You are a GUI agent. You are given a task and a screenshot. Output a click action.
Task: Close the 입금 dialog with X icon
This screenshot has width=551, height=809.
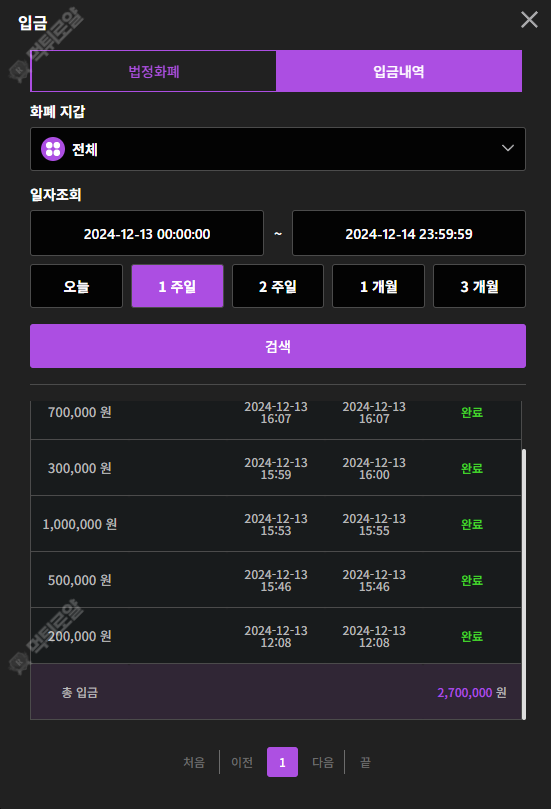click(529, 20)
